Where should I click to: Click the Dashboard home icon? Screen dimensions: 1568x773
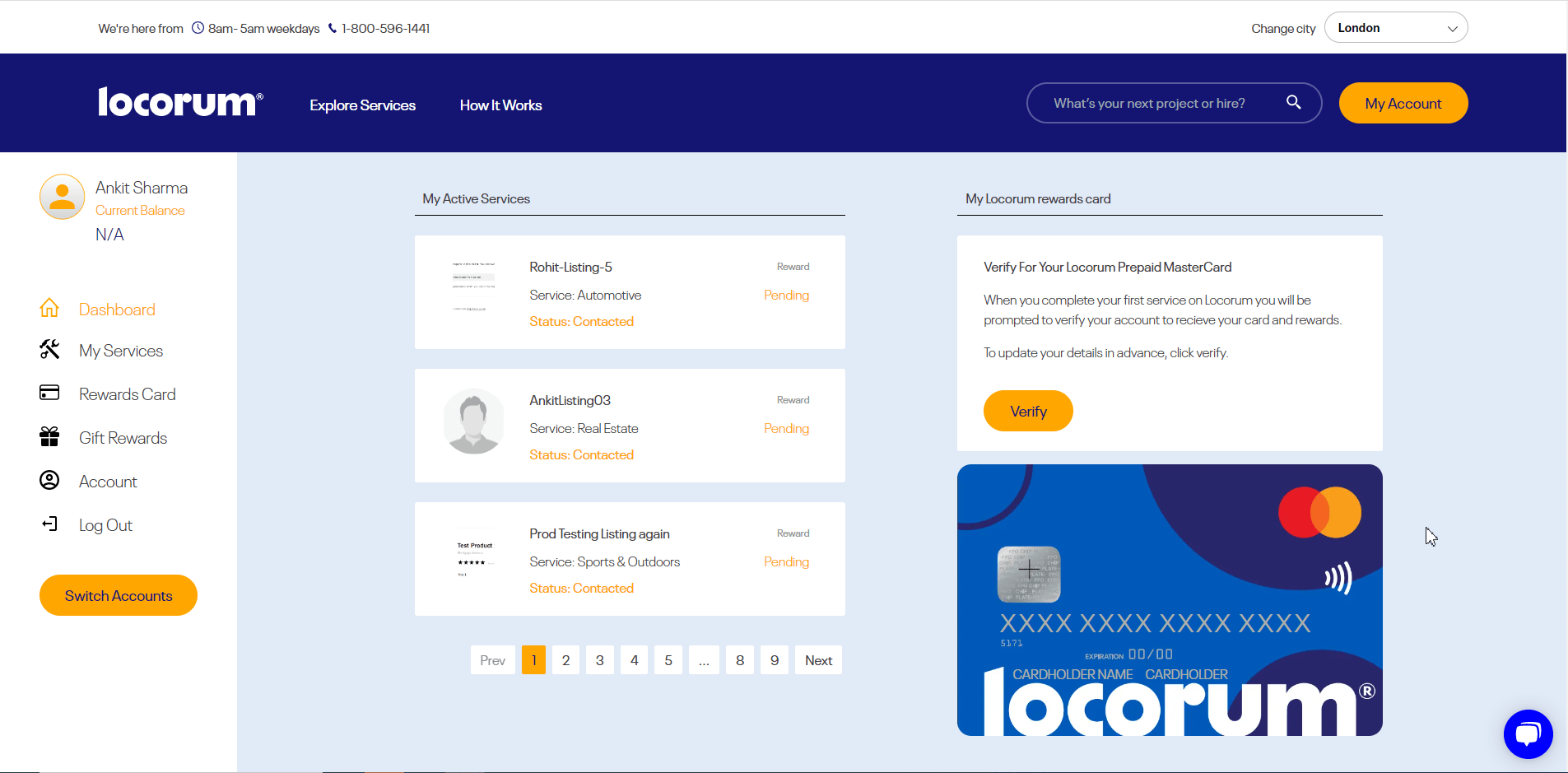click(49, 309)
